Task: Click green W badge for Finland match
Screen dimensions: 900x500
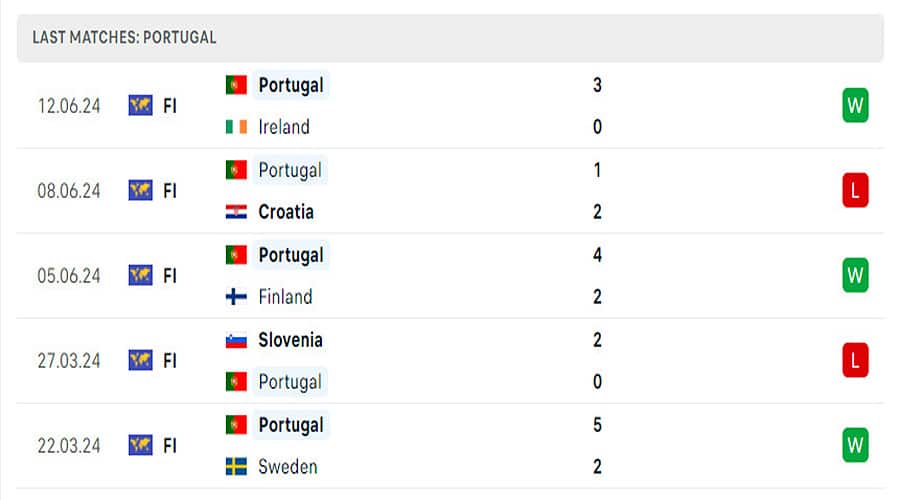Action: pos(855,275)
